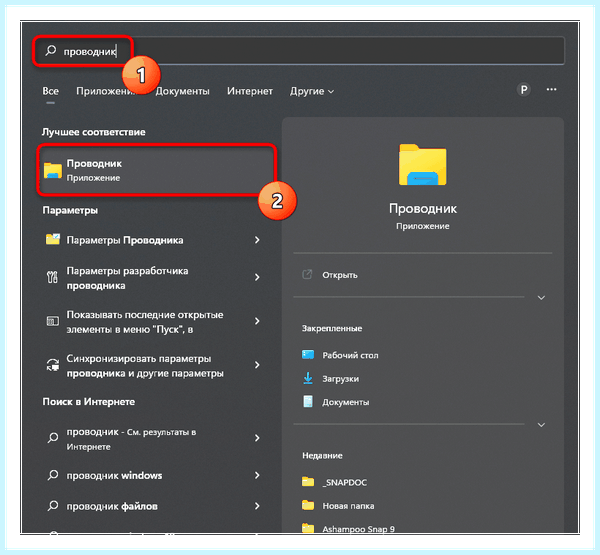
Task: Open the Другие dropdown filter
Action: (311, 91)
